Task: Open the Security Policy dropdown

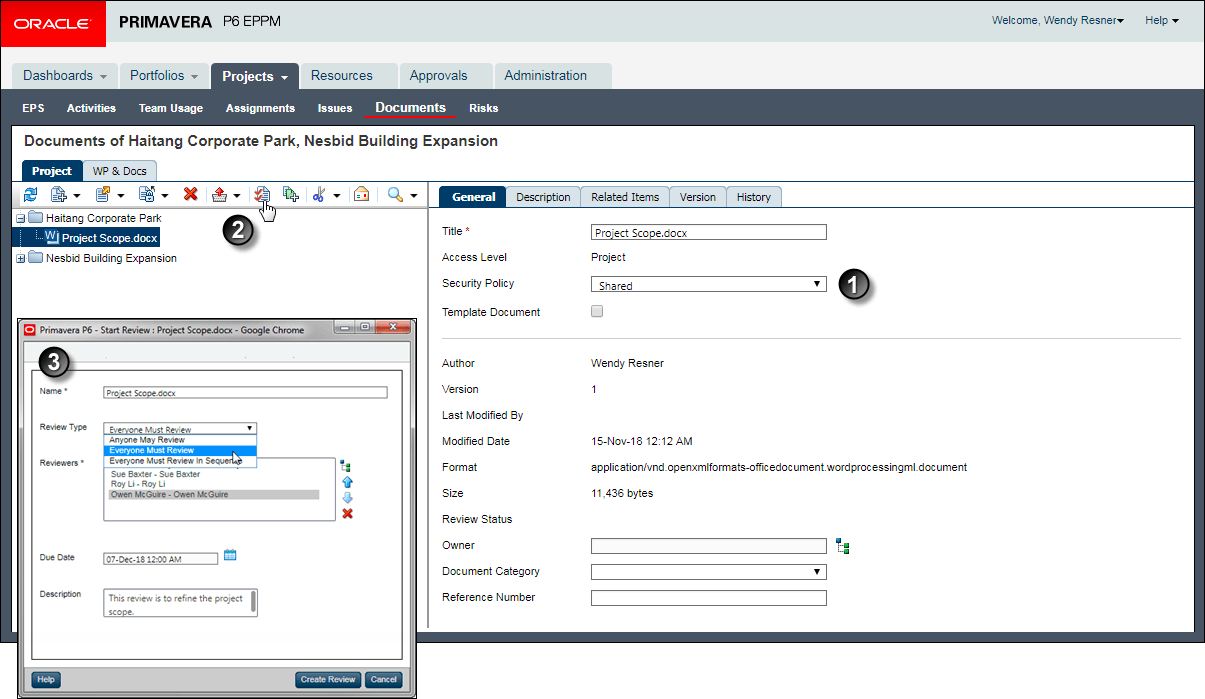Action: (709, 285)
